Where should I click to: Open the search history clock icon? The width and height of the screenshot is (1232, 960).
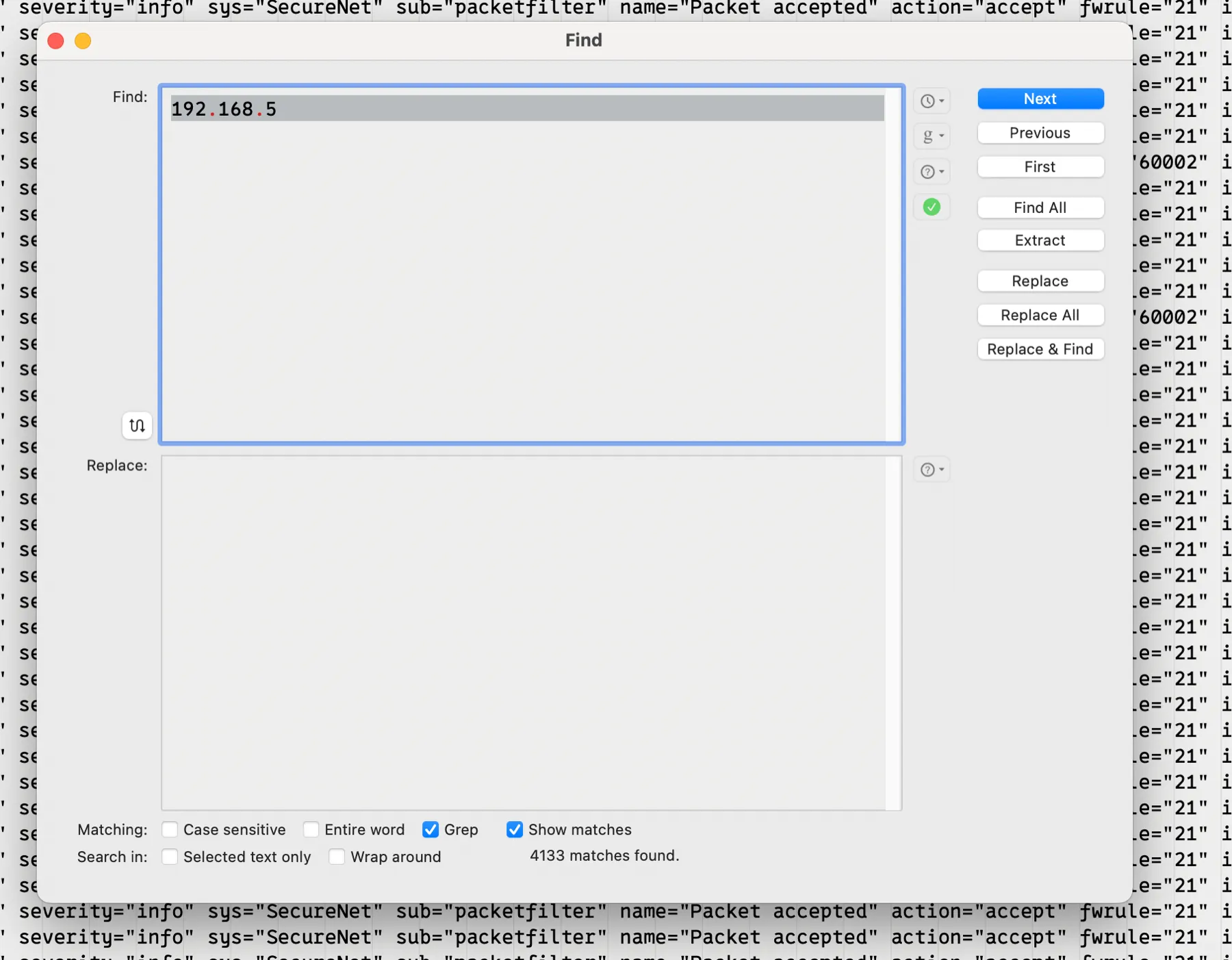(x=928, y=101)
